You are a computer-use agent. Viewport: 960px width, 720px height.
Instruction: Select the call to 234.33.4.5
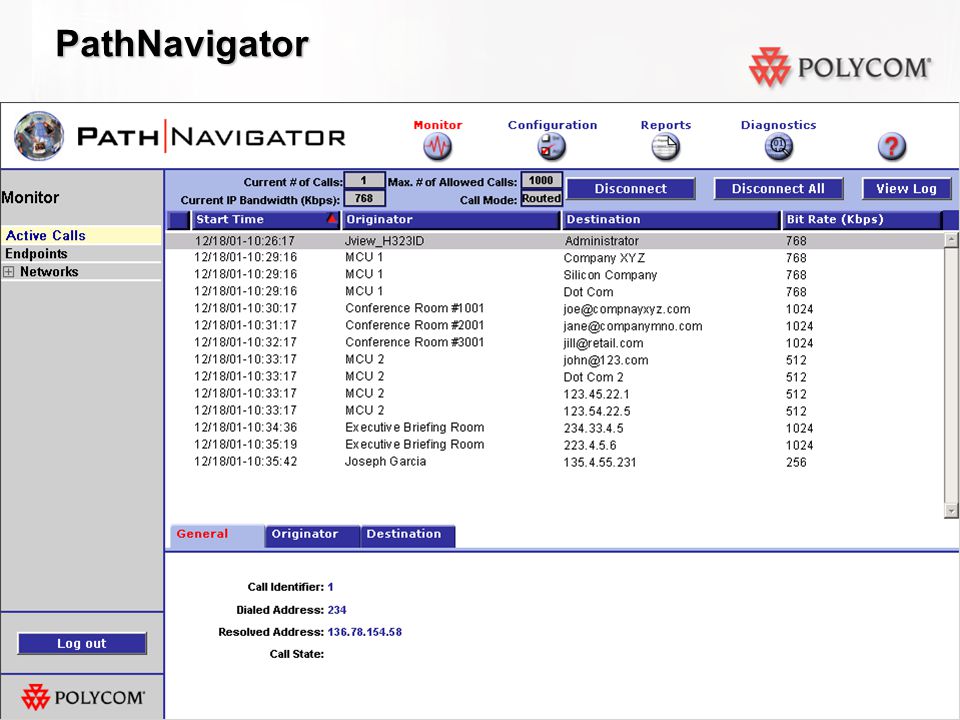pos(555,429)
